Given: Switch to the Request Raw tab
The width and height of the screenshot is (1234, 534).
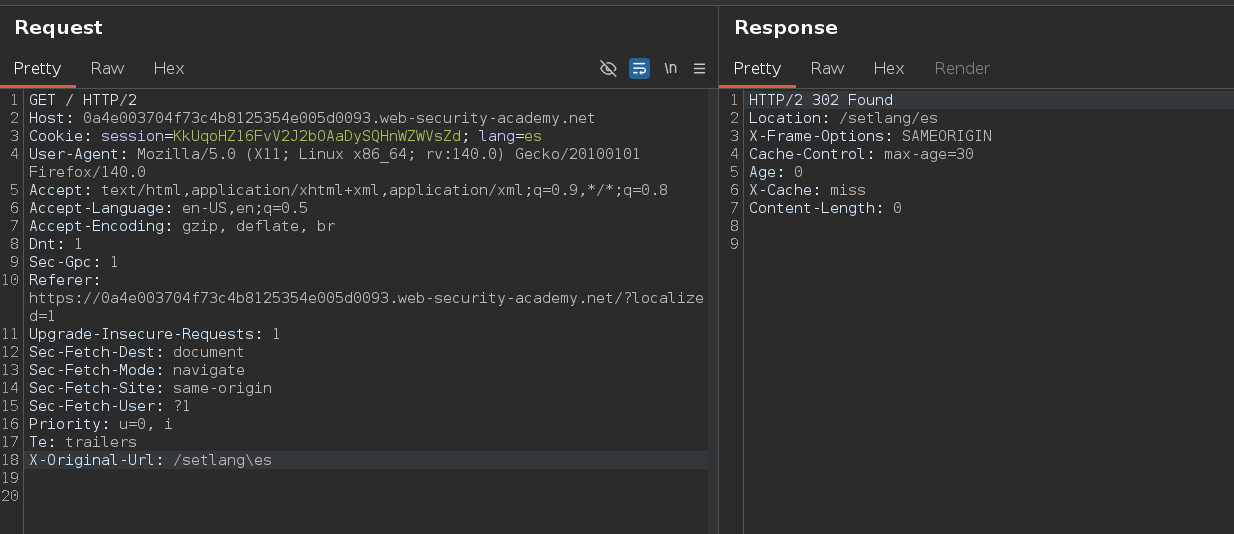Looking at the screenshot, I should coord(107,68).
